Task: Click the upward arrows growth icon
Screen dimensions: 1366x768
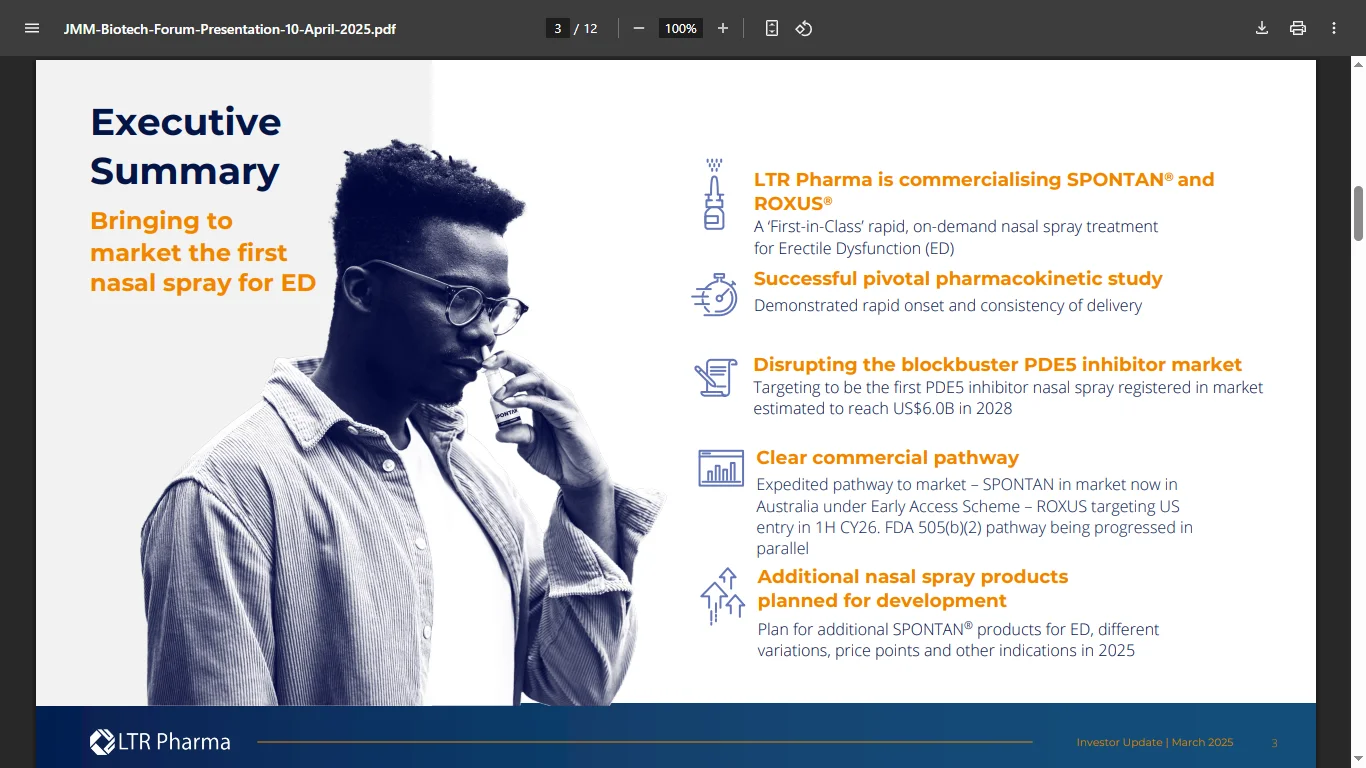Action: (x=723, y=596)
